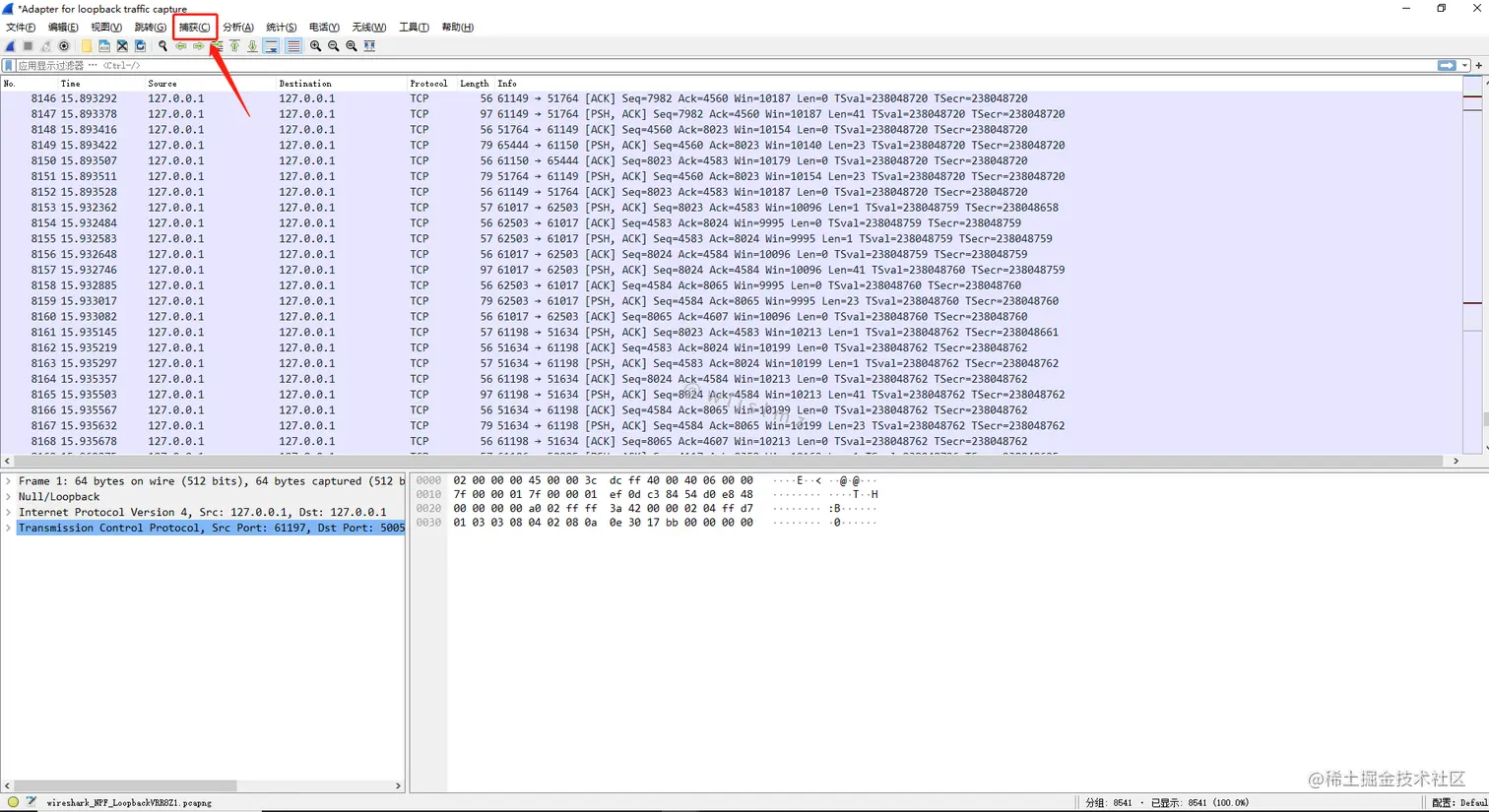Toggle packet colorization rules icon
Screen dimensions: 1489x812
293,46
